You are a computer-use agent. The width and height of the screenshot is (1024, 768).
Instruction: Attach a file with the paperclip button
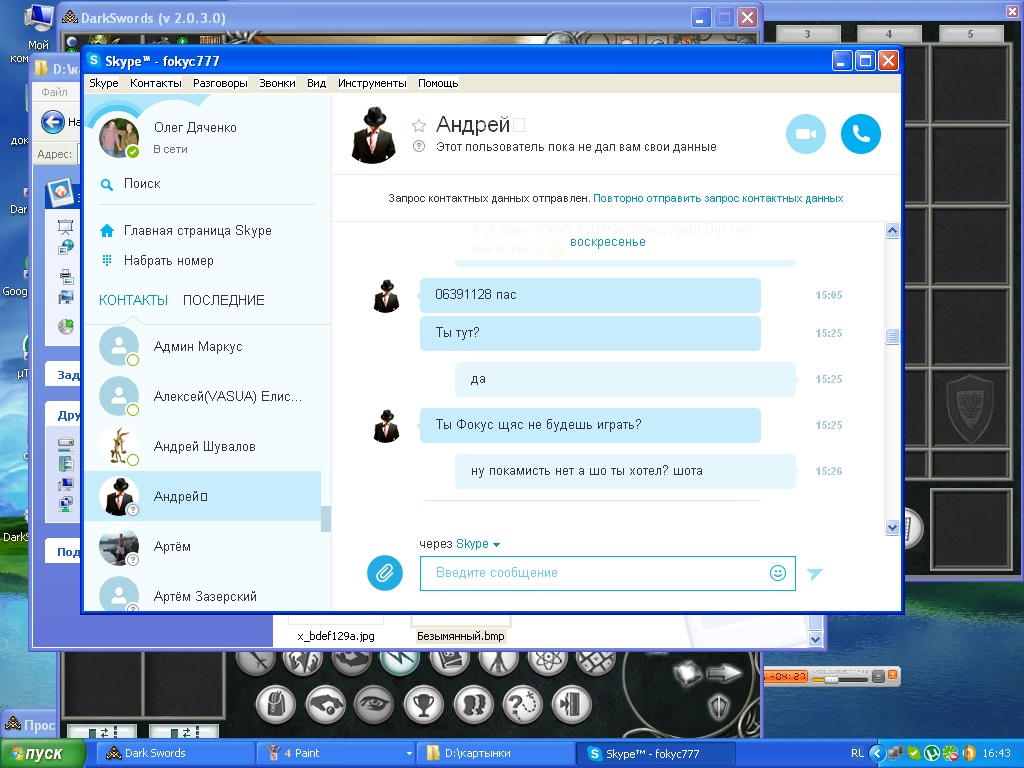(385, 573)
